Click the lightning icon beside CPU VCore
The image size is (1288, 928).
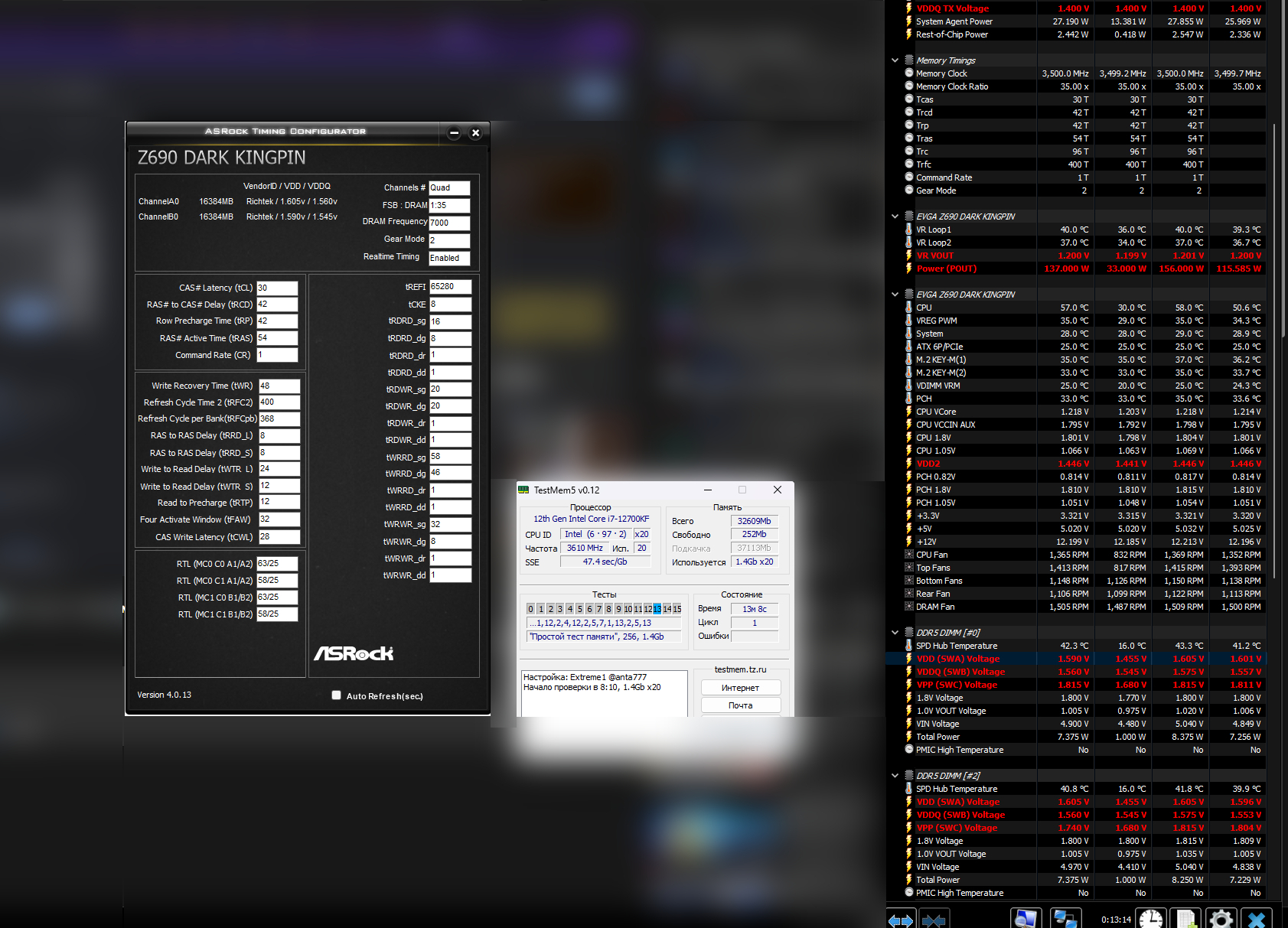point(909,412)
